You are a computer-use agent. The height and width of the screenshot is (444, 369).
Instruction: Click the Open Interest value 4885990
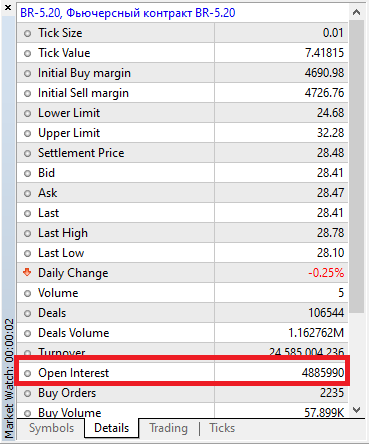323,373
